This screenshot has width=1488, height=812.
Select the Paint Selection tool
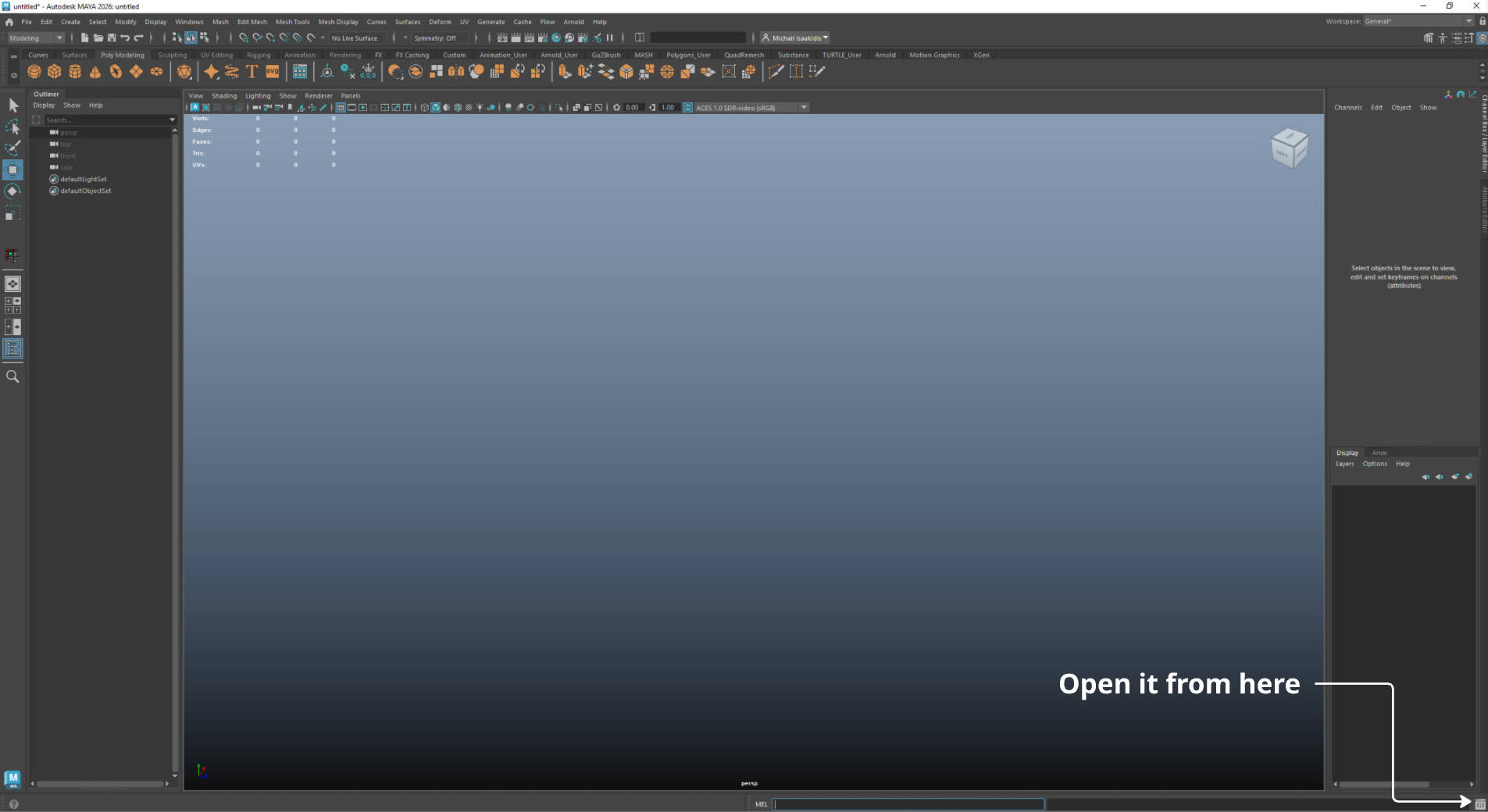12,148
